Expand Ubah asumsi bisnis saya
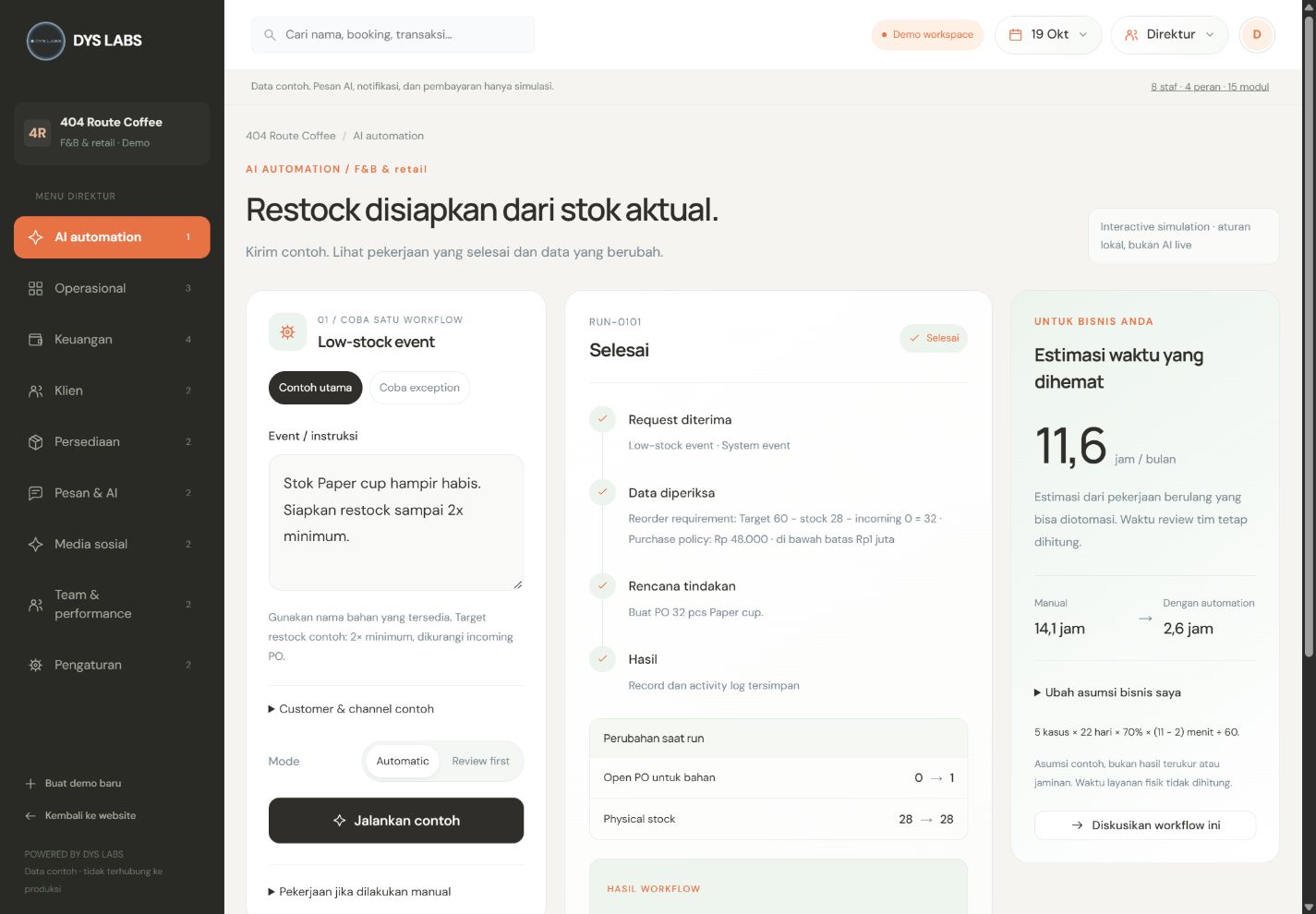Screen dimensions: 1316x914 pyautogui.click(x=1107, y=692)
